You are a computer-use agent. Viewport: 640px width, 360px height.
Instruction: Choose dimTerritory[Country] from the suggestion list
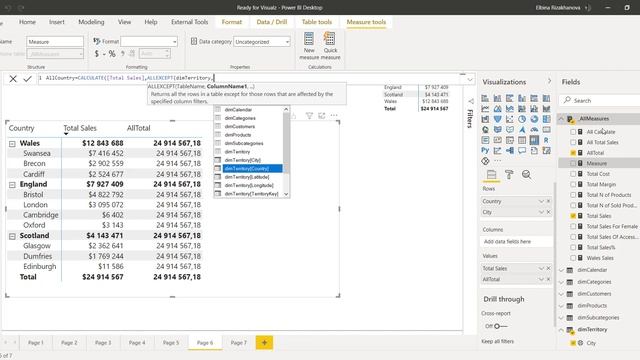click(248, 169)
